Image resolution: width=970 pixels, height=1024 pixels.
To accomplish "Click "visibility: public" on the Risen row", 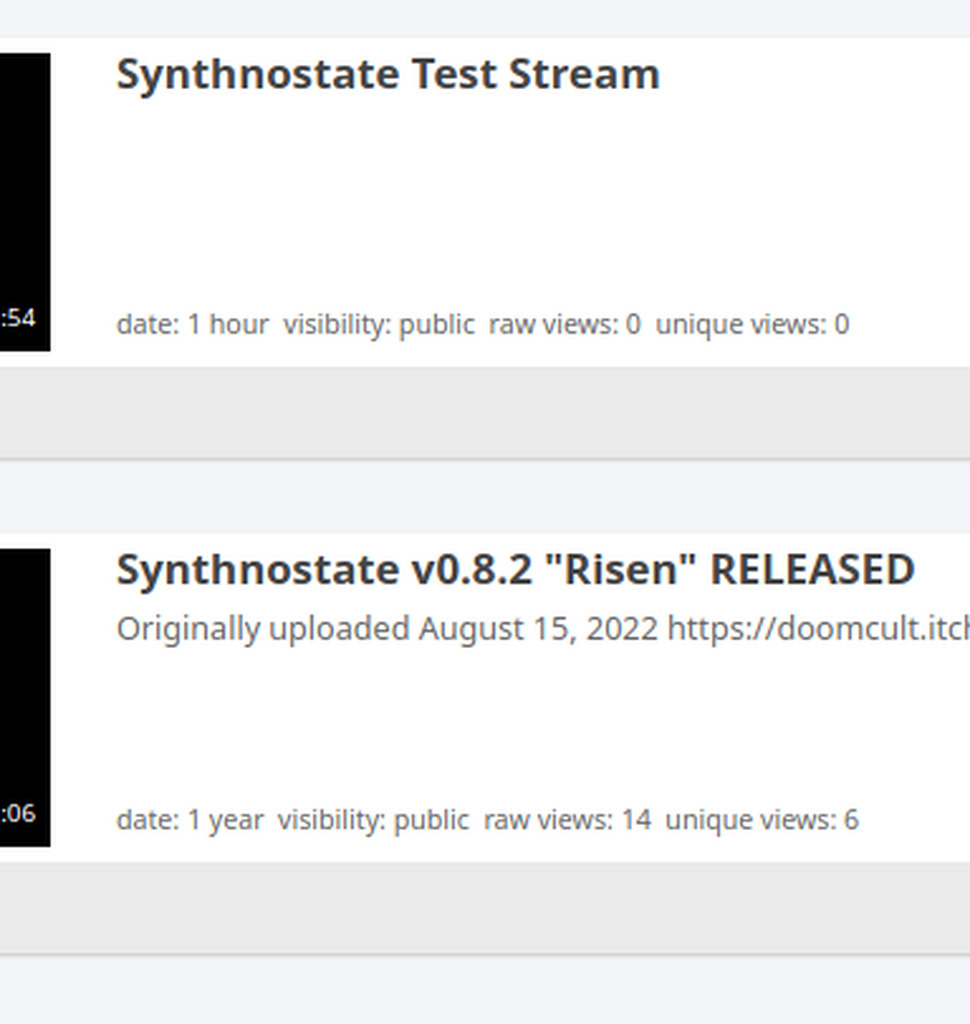I will click(373, 820).
